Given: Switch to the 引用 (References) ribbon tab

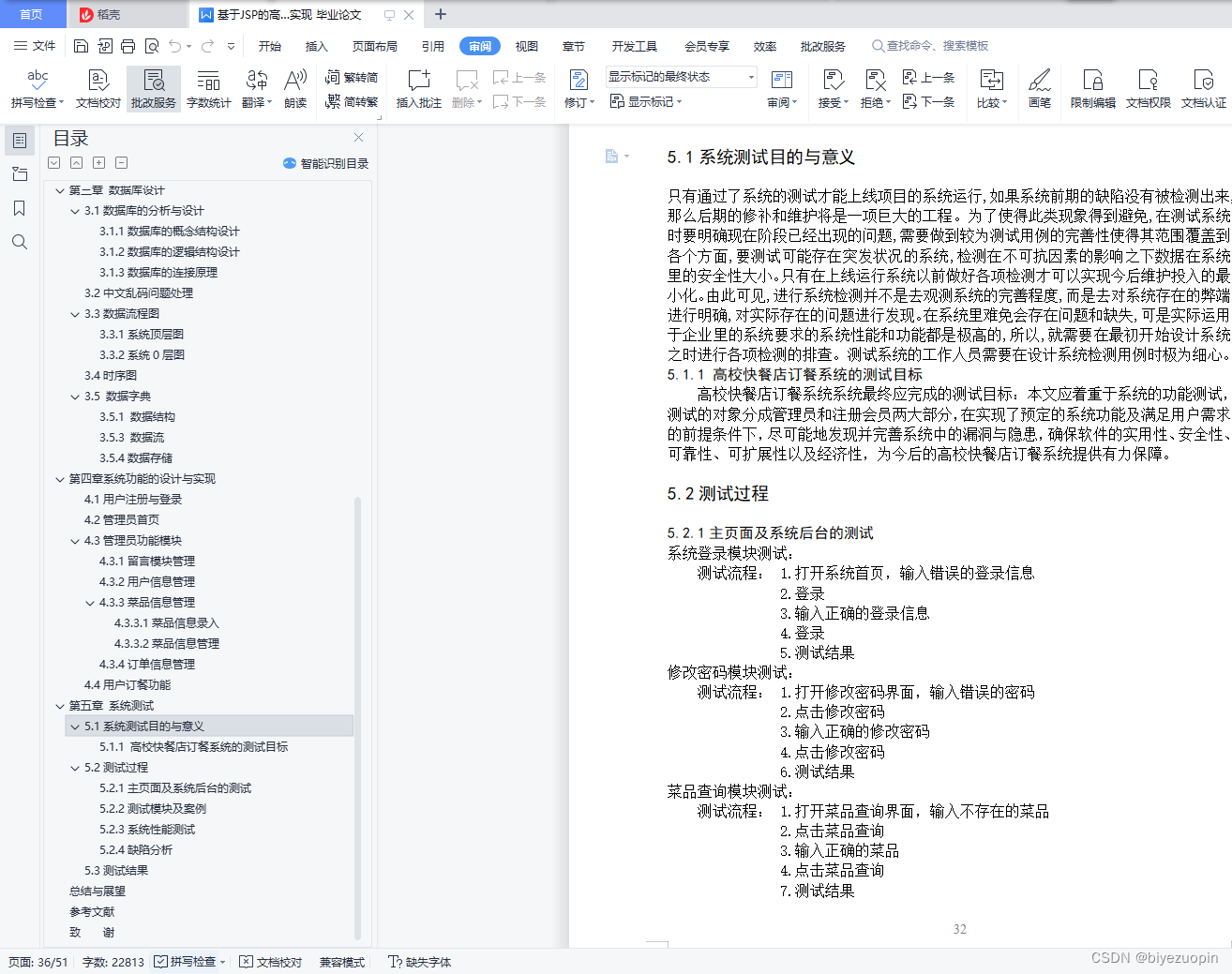Looking at the screenshot, I should click(433, 46).
